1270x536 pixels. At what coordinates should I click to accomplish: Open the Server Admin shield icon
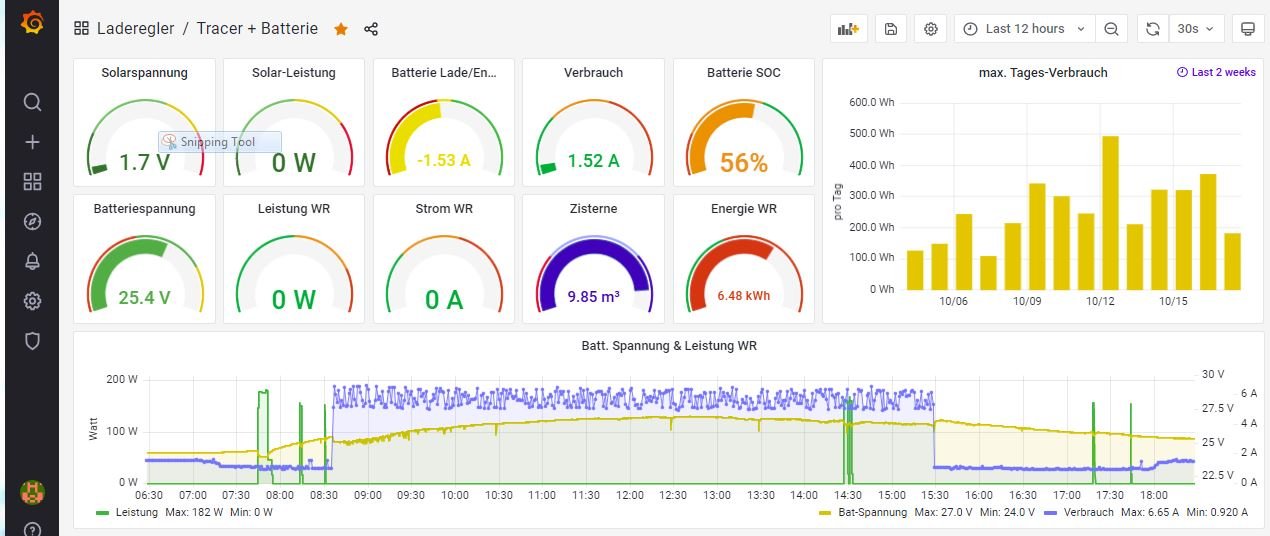coord(32,341)
